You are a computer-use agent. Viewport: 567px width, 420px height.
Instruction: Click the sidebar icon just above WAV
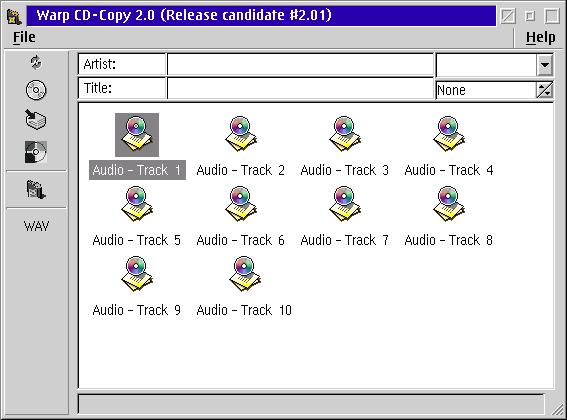36,190
